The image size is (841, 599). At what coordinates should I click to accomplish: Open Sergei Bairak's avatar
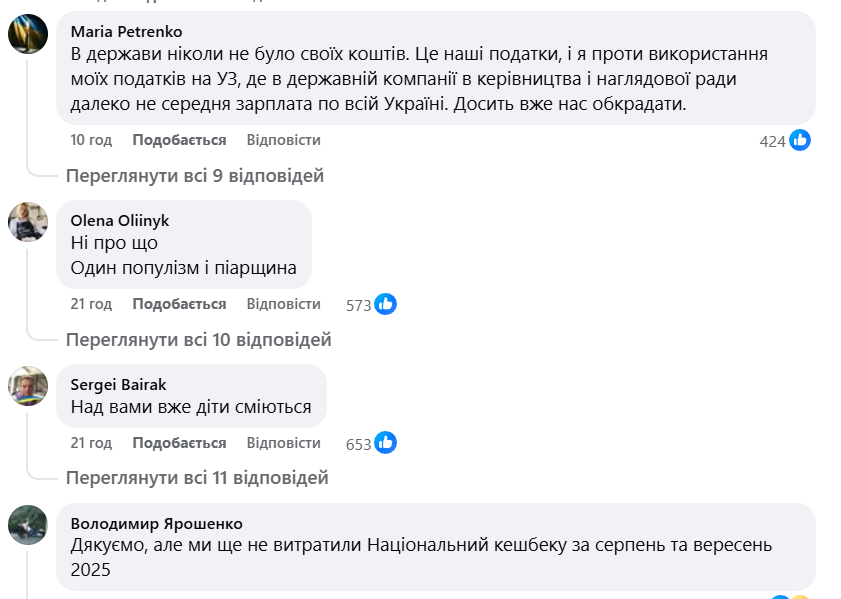28,385
